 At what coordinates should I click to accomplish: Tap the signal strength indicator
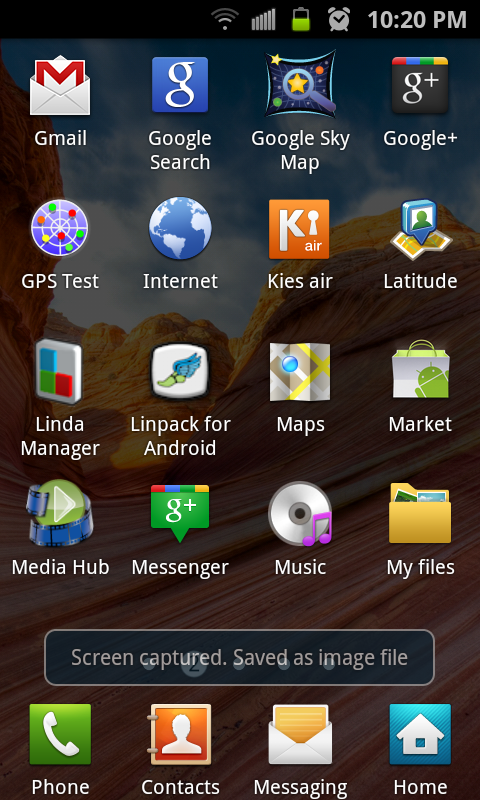coord(263,20)
